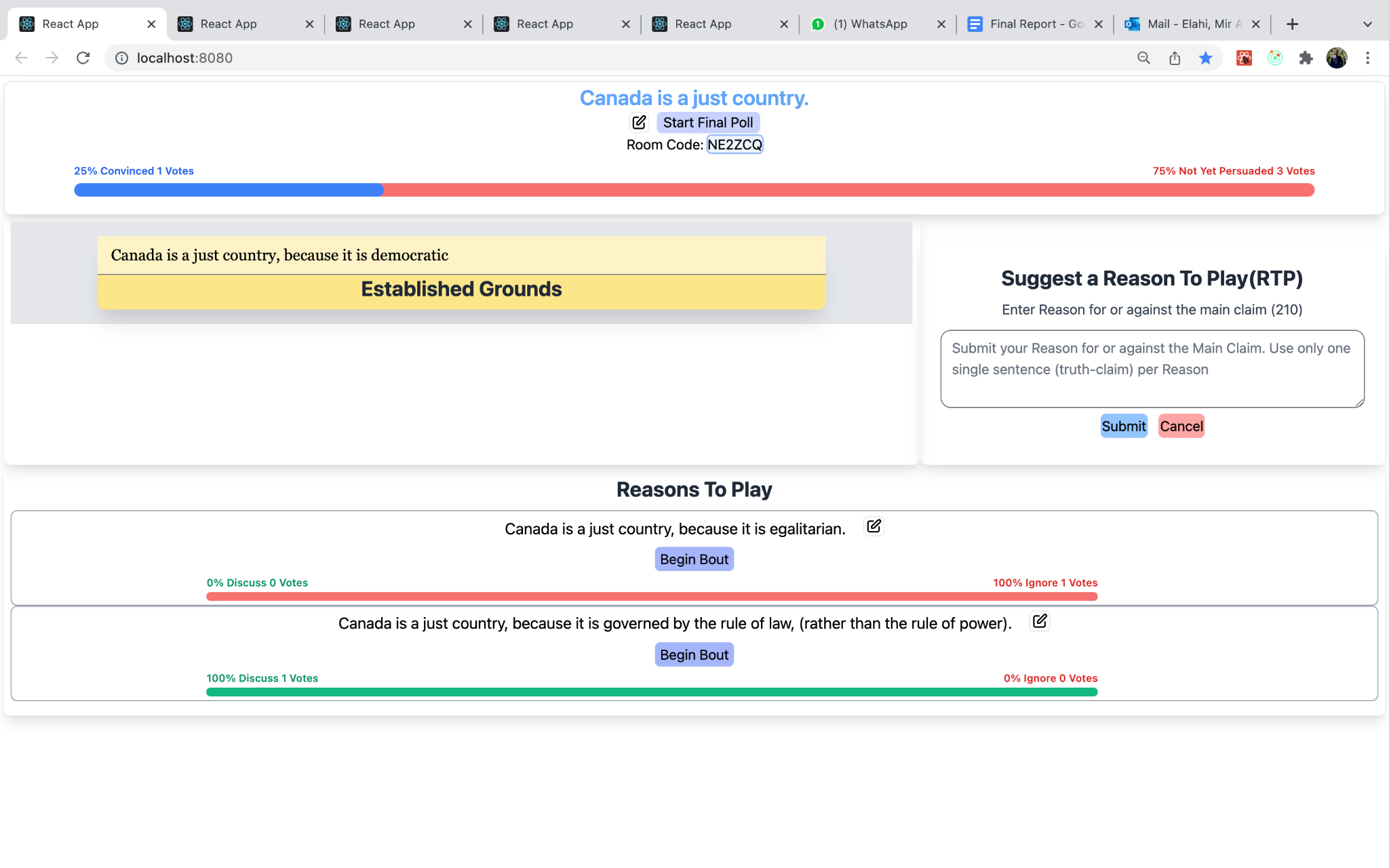1389x868 pixels.
Task: Click the Cancel button in the RTP panel
Action: pyautogui.click(x=1181, y=426)
